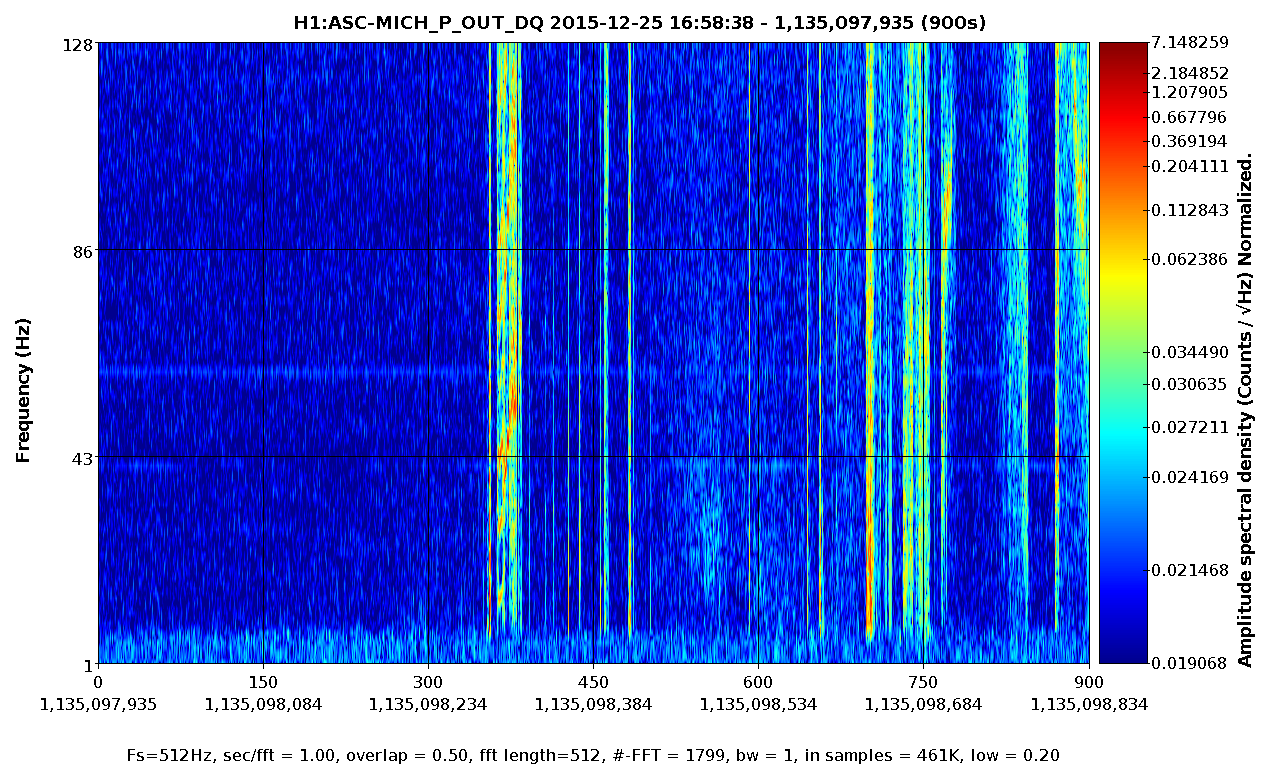Select GPS time 1,135,098,084
The height and width of the screenshot is (768, 1280).
point(263,704)
